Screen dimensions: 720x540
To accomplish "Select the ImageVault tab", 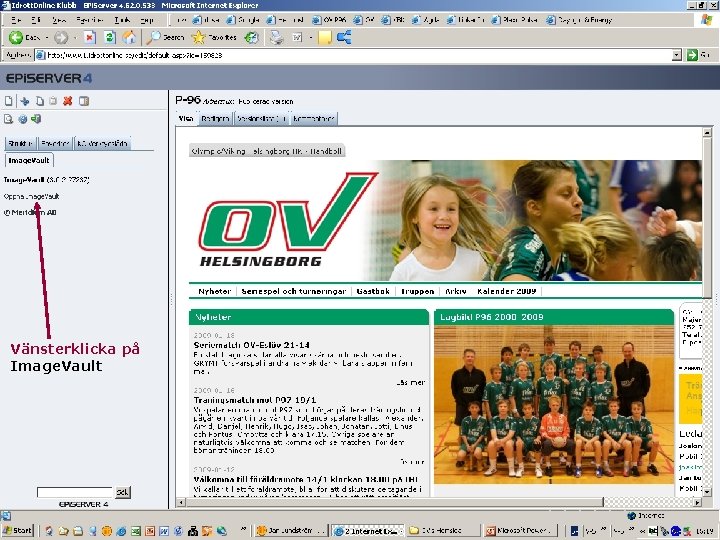I will (29, 160).
